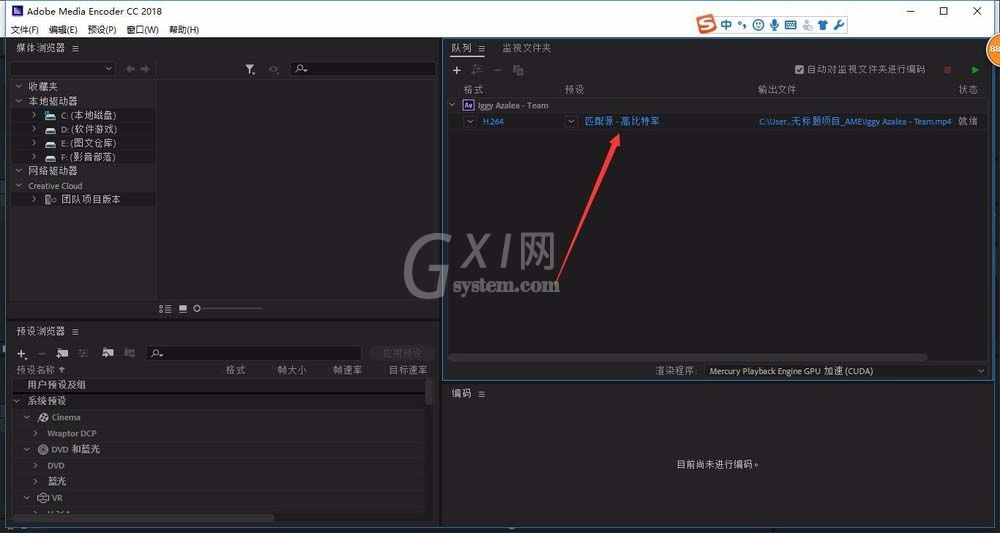Viewport: 1000px width, 533px height.
Task: Export presets icon in preset browser
Action: click(x=129, y=353)
